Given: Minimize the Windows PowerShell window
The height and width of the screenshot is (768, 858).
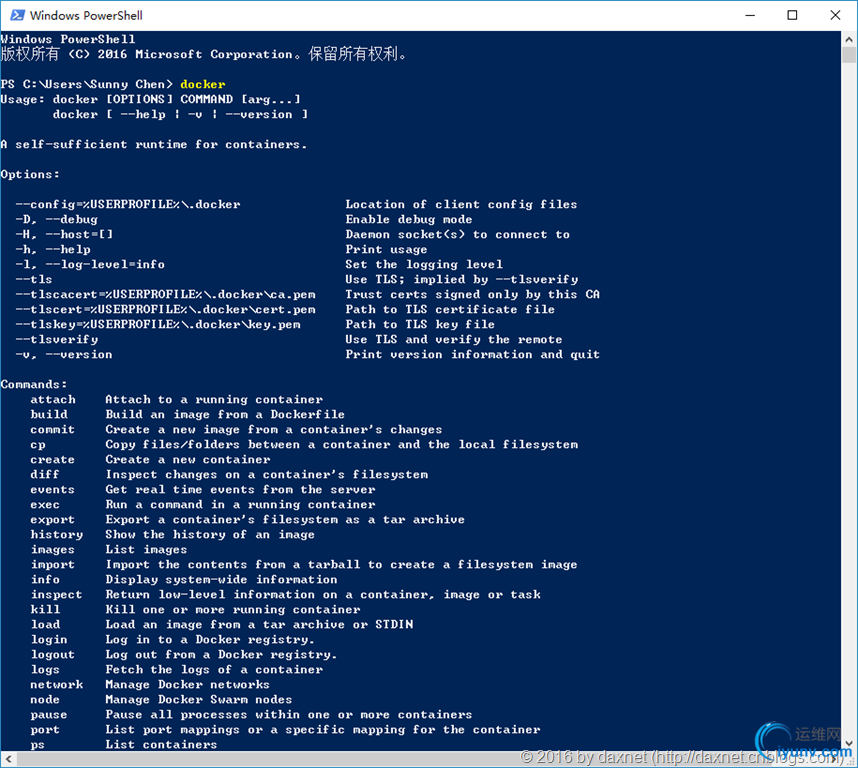Looking at the screenshot, I should [x=750, y=15].
